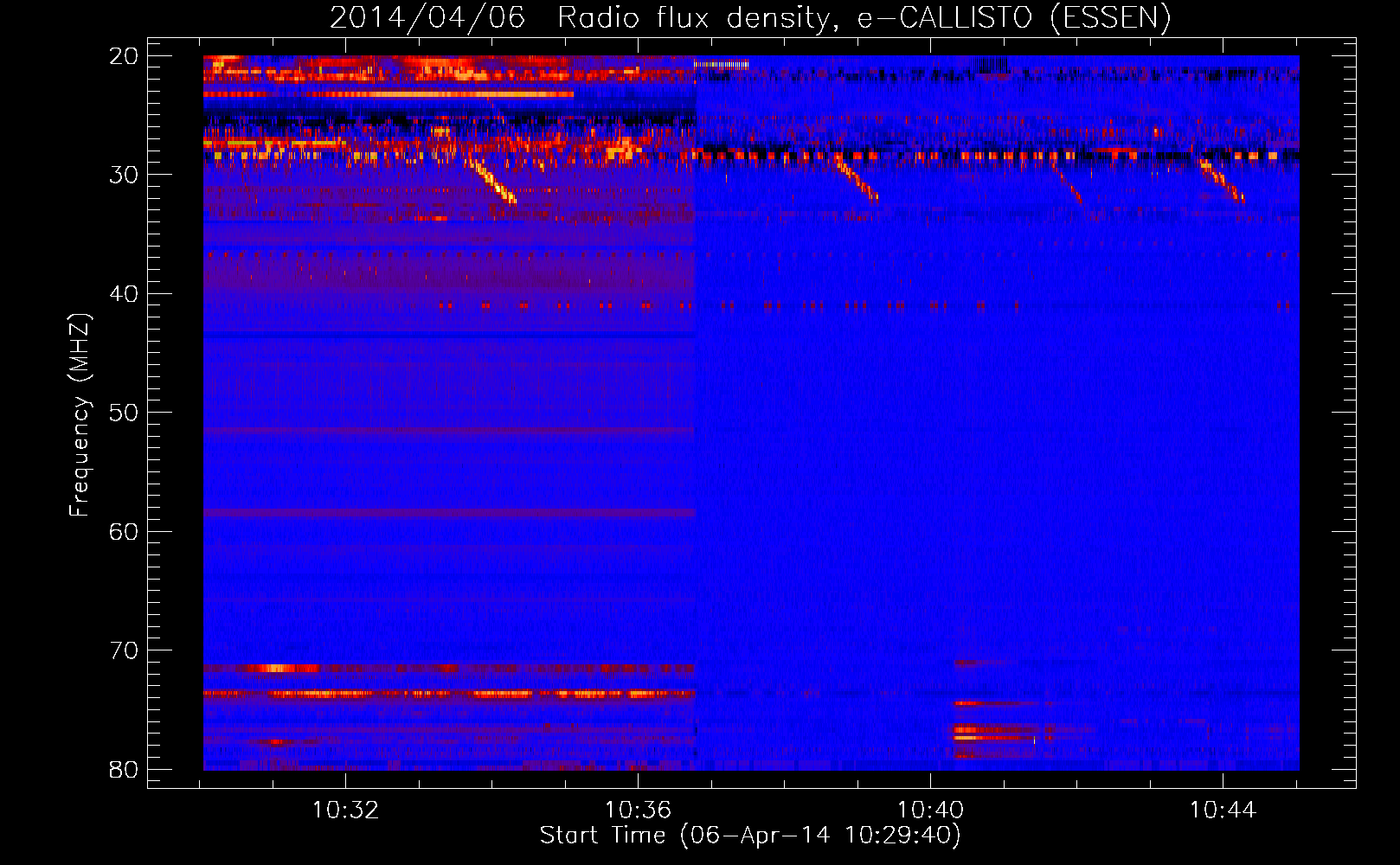This screenshot has width=1400, height=865.
Task: Click the 80 frequency tick label
Action: pyautogui.click(x=124, y=769)
